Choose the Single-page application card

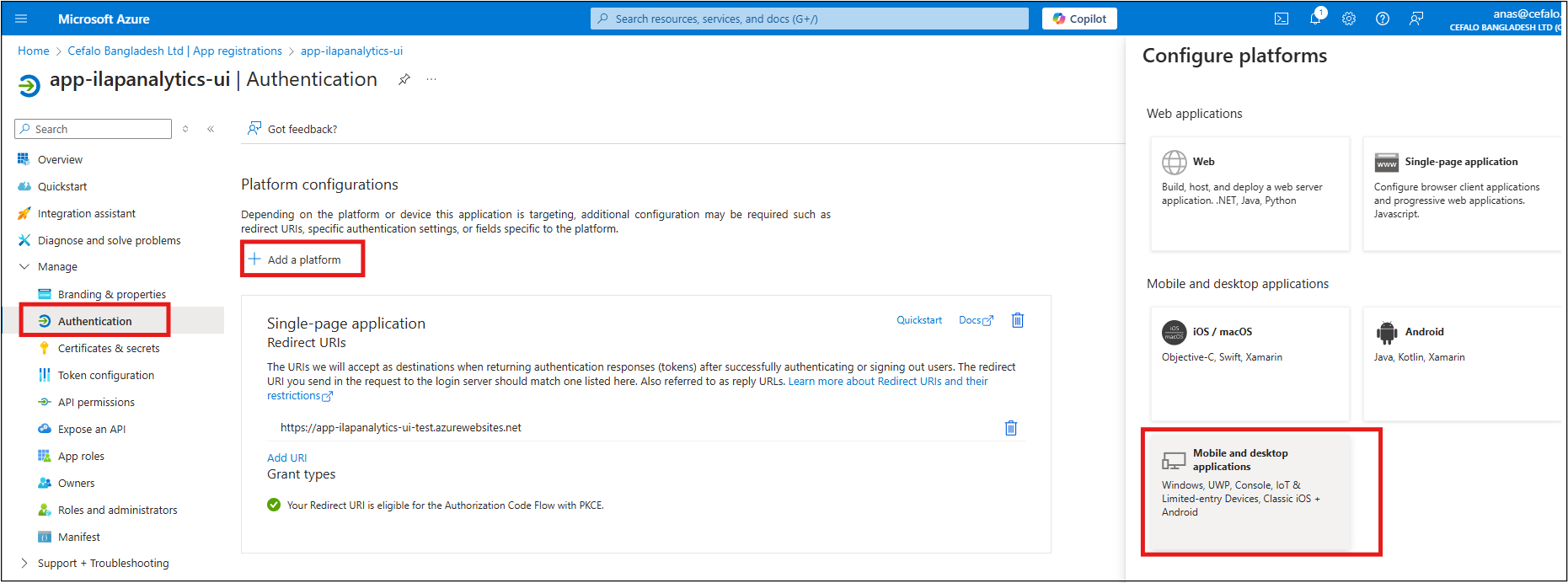1462,194
